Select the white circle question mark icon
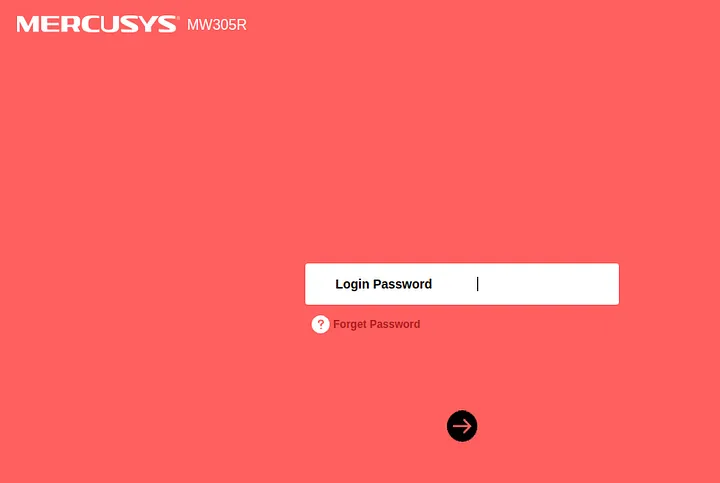Image resolution: width=720 pixels, height=483 pixels. coord(321,324)
